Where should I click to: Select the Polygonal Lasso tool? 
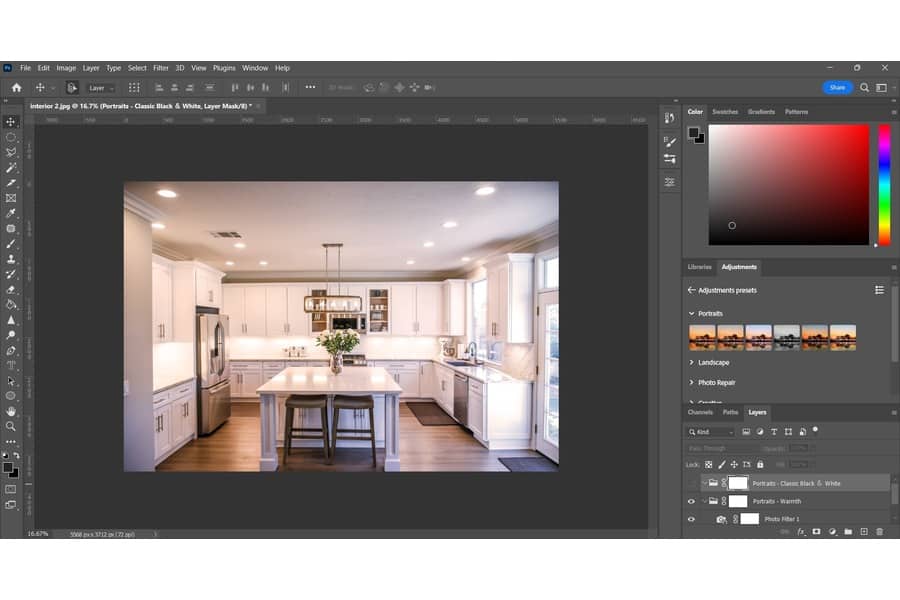click(11, 152)
